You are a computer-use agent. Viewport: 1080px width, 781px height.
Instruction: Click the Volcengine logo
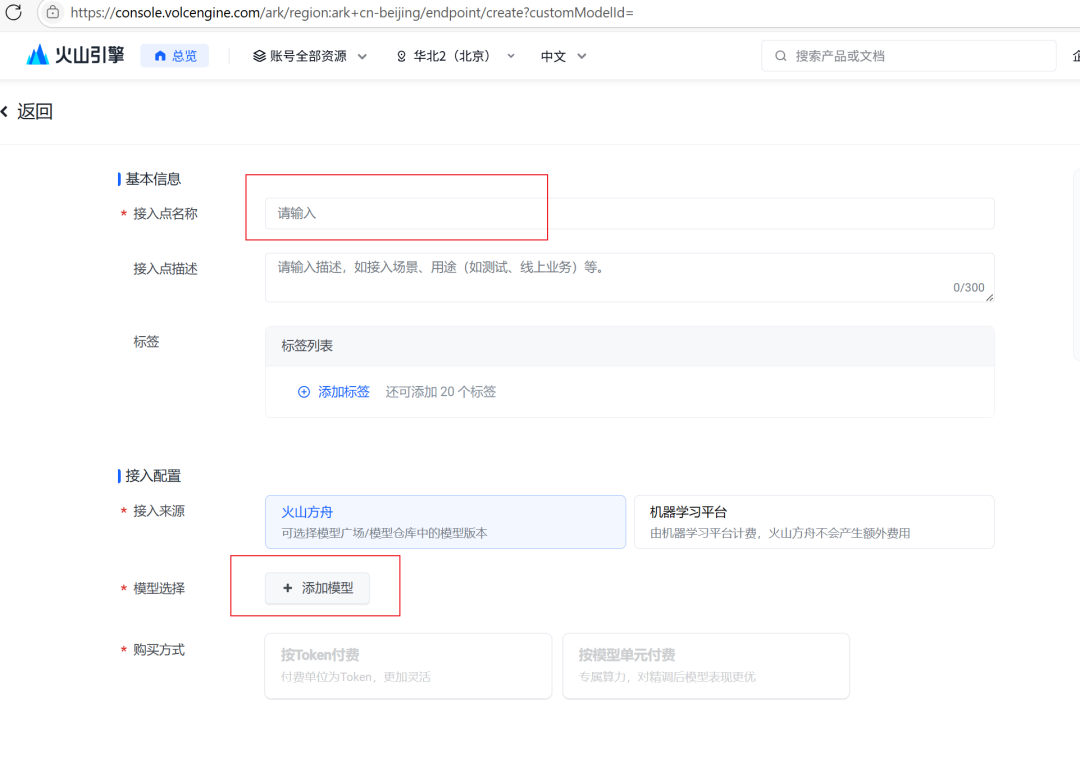(x=75, y=55)
